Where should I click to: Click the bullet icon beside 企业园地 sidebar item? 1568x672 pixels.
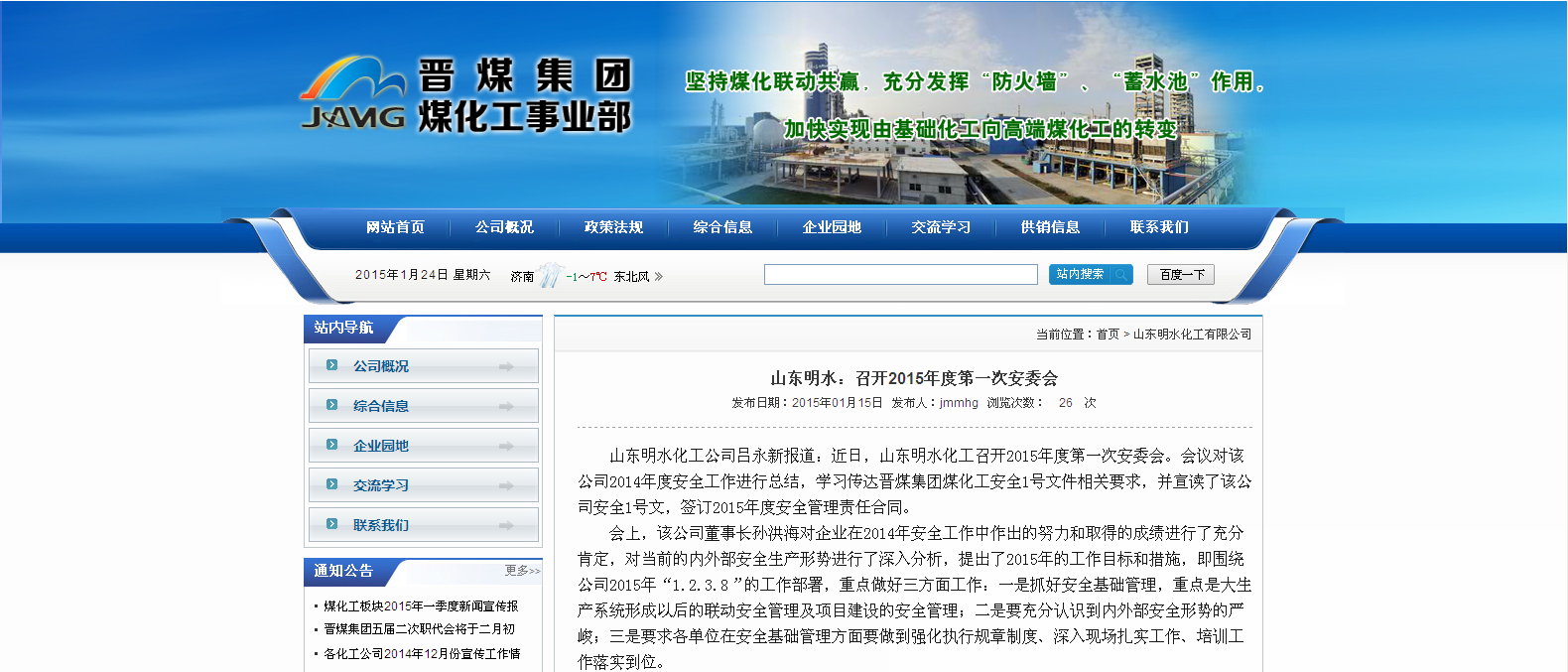[x=332, y=445]
